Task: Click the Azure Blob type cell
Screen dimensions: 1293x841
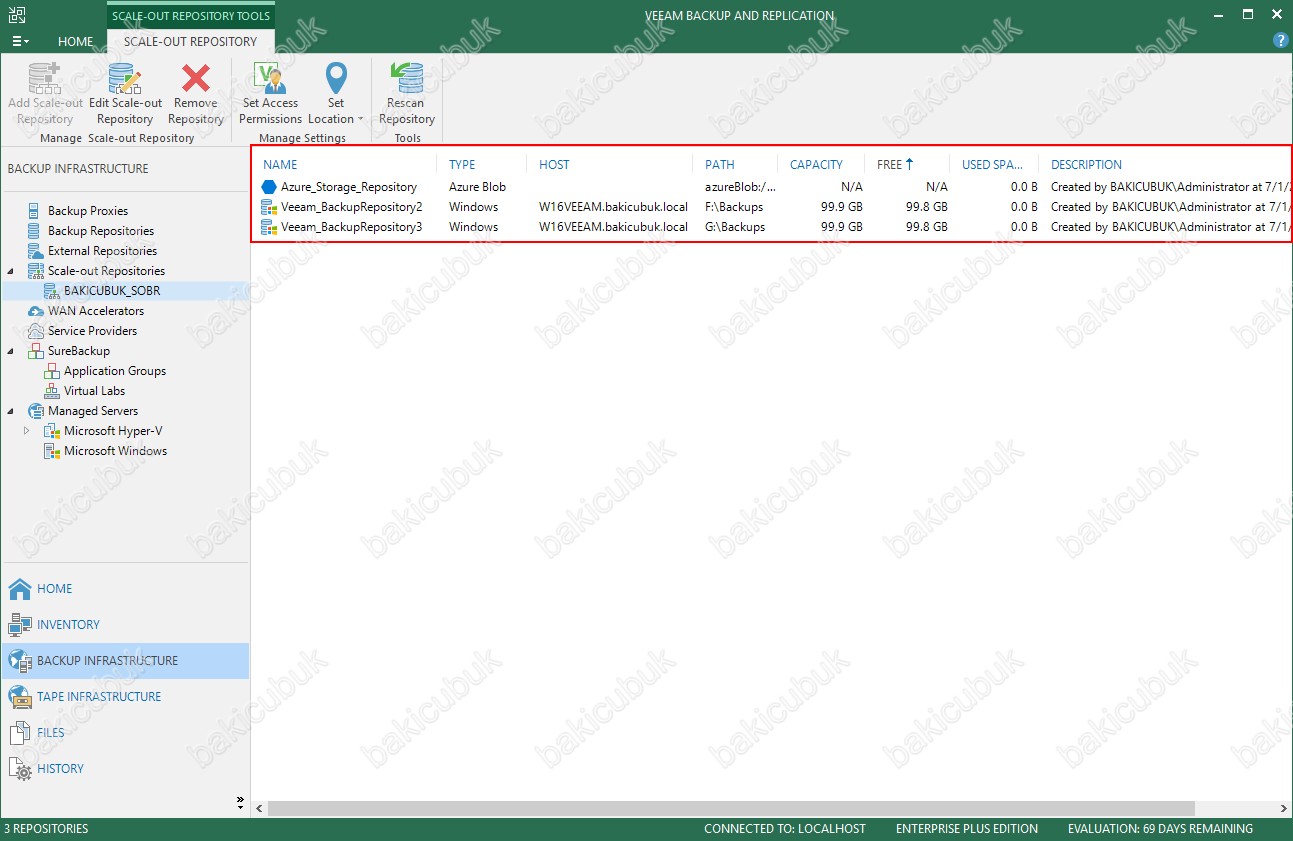Action: 478,187
